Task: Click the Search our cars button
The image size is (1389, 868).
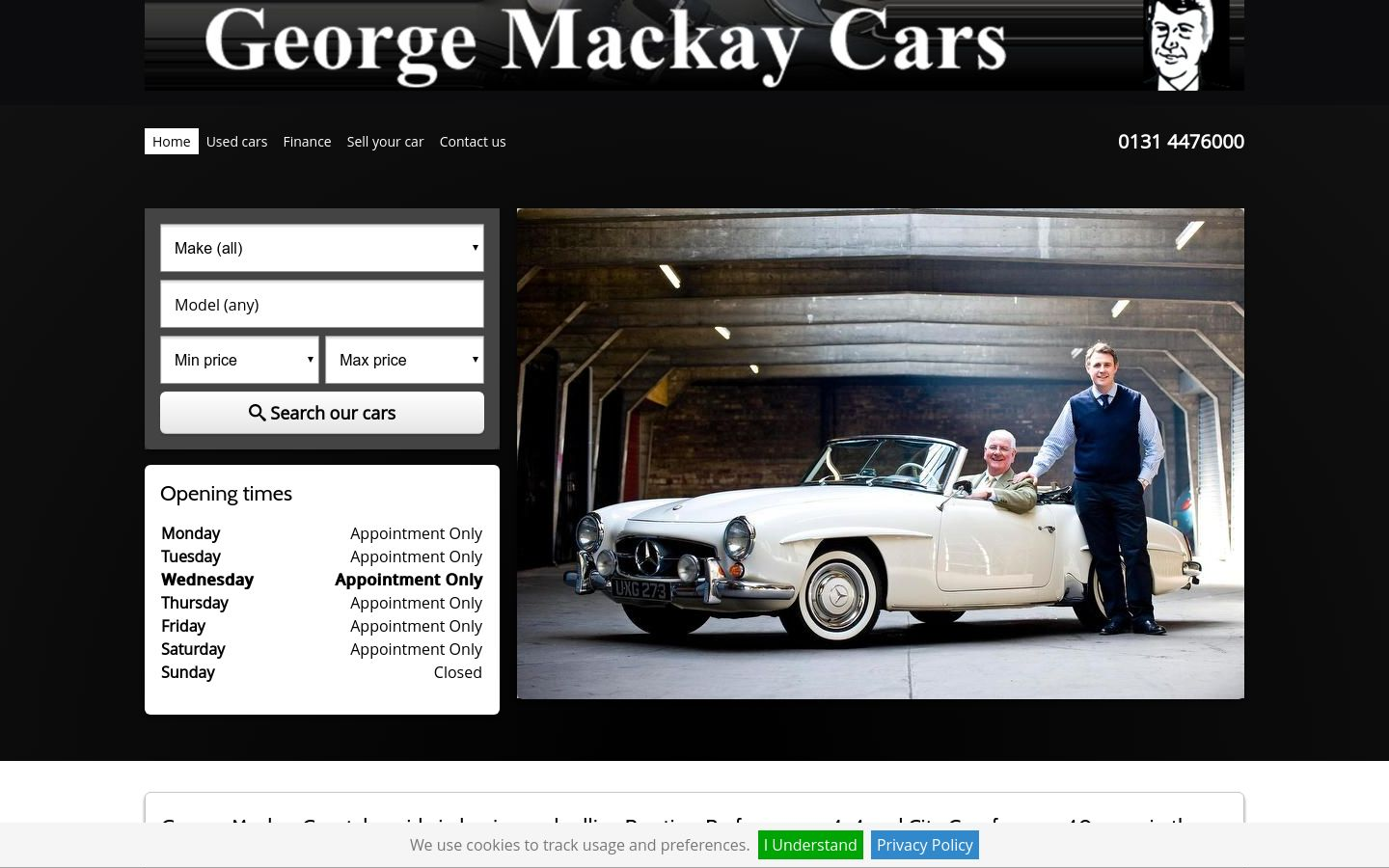Action: [322, 413]
